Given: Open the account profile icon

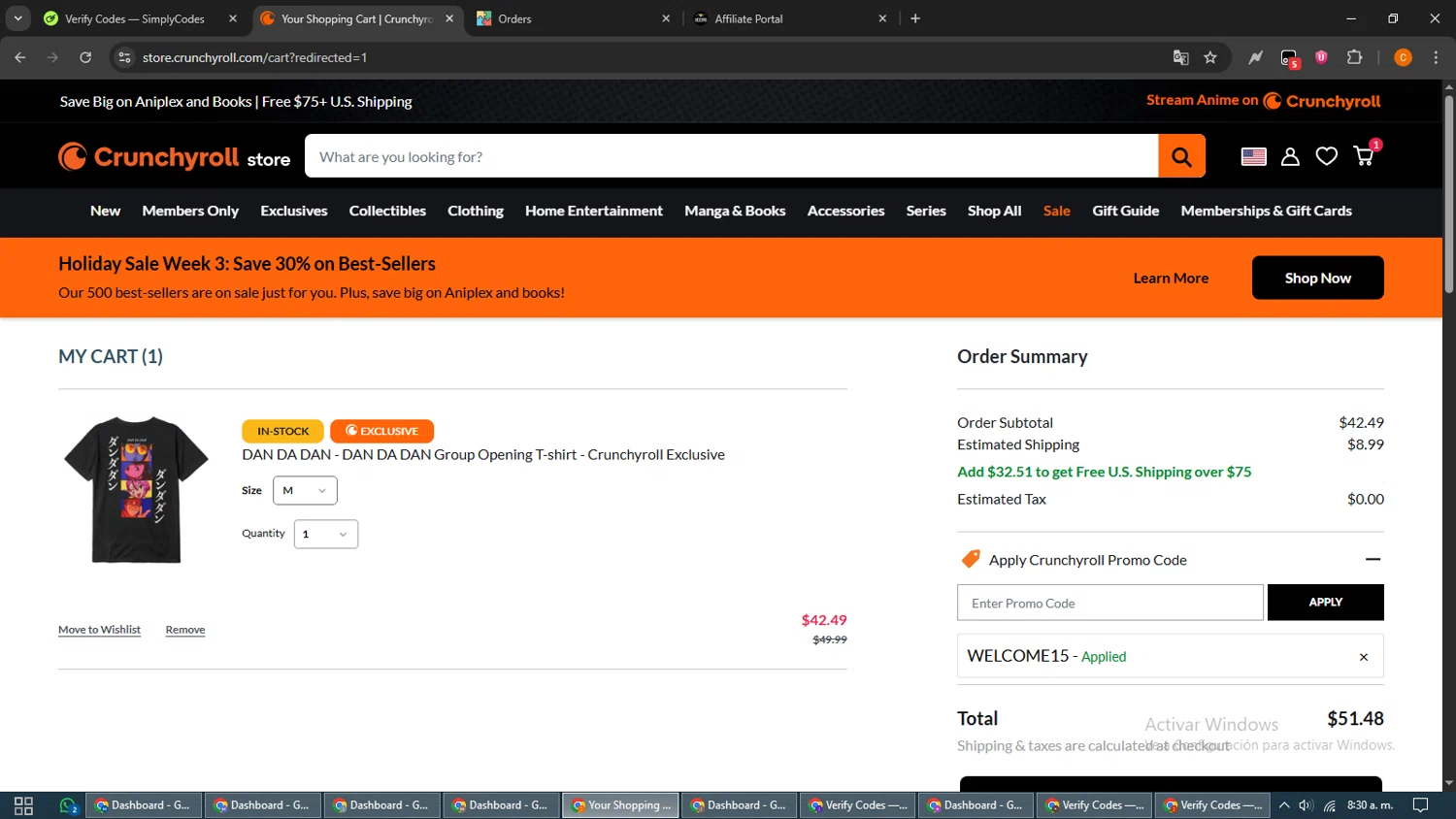Looking at the screenshot, I should click(x=1290, y=156).
